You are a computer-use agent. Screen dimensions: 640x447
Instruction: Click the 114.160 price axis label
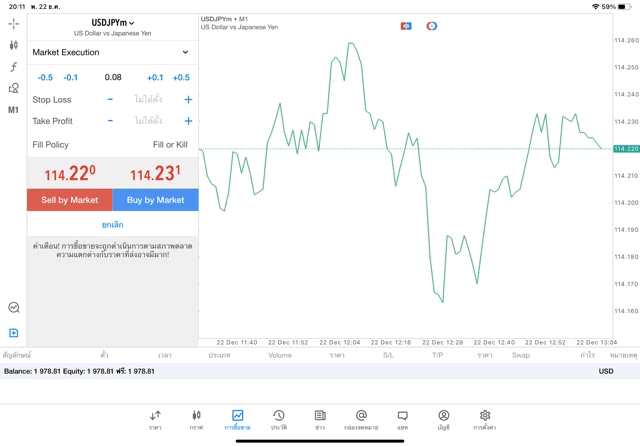click(x=627, y=311)
